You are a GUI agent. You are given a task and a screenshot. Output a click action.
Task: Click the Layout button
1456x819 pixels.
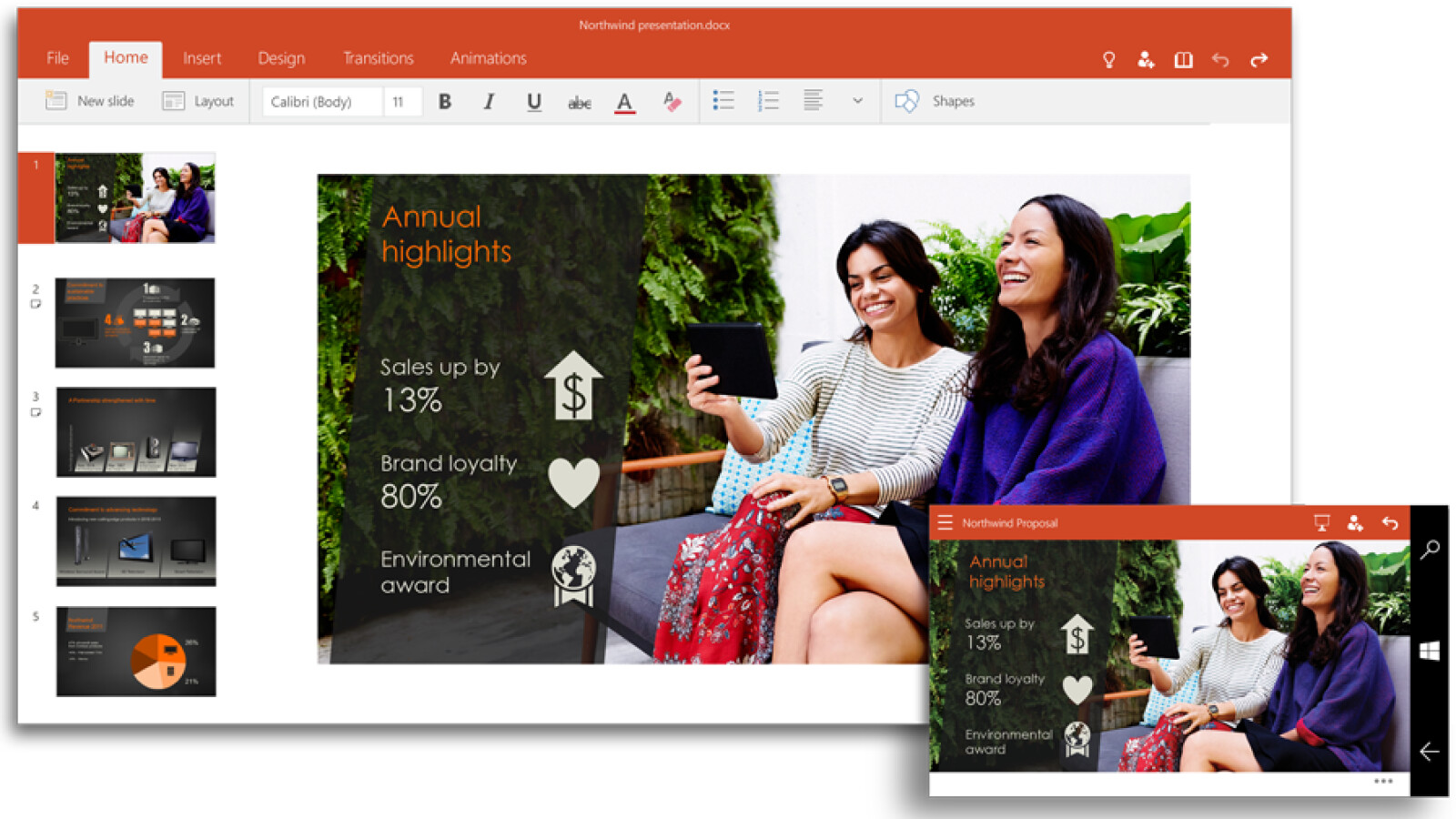click(198, 101)
